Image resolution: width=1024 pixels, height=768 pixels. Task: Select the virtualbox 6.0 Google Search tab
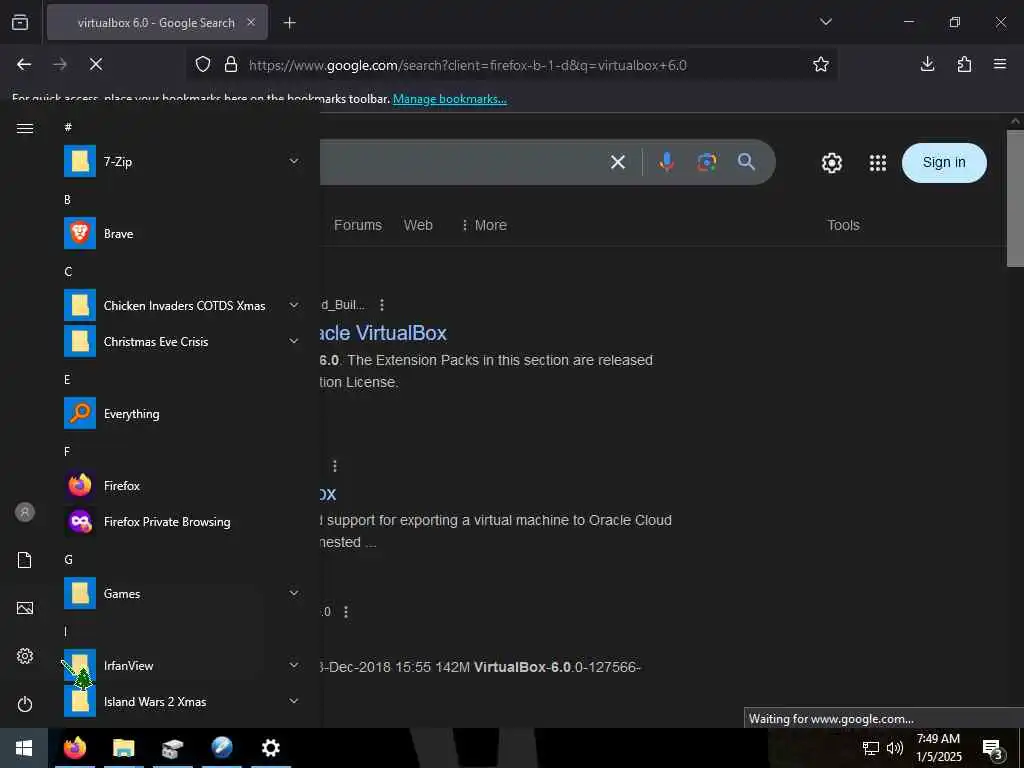[x=157, y=23]
